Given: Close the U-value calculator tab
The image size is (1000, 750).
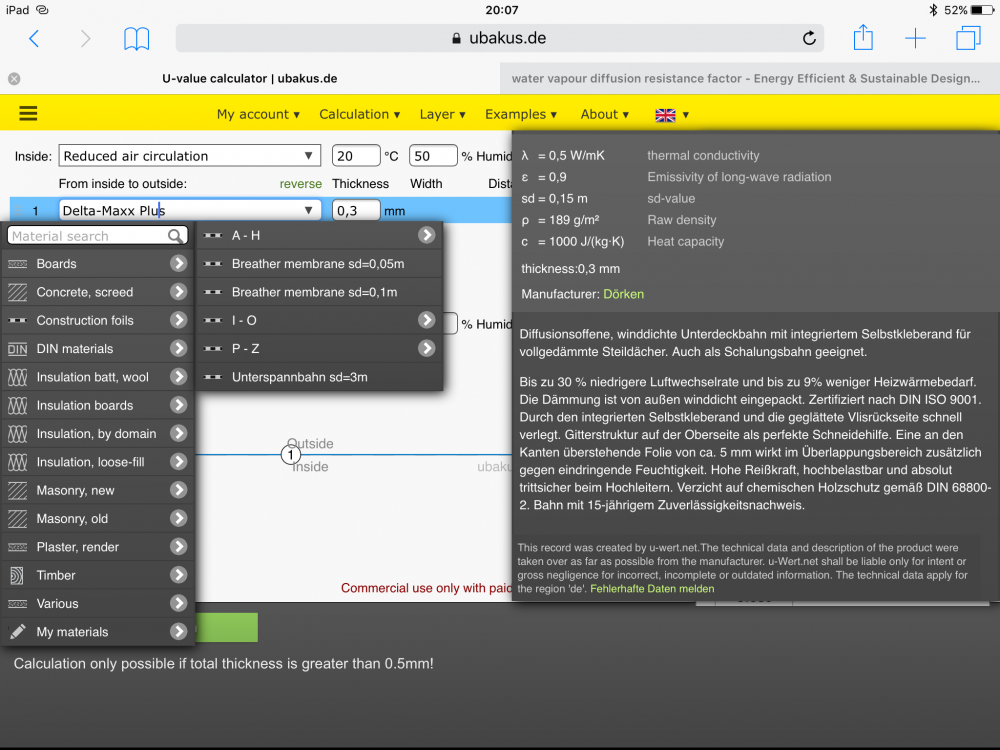Looking at the screenshot, I should [14, 78].
